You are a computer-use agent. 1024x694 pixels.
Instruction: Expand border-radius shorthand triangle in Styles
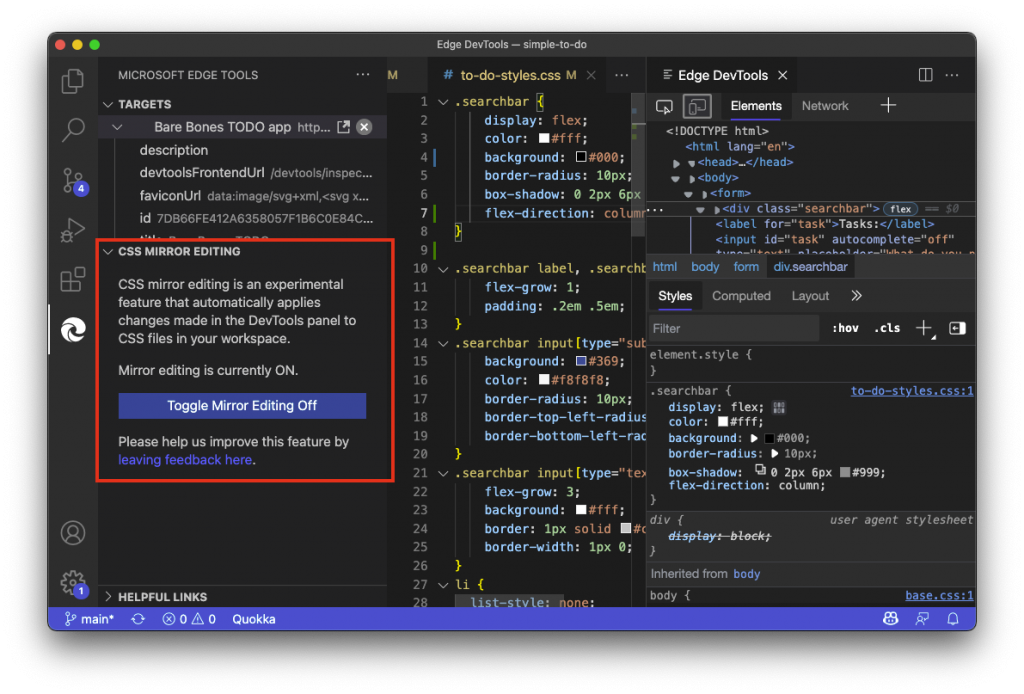[775, 454]
